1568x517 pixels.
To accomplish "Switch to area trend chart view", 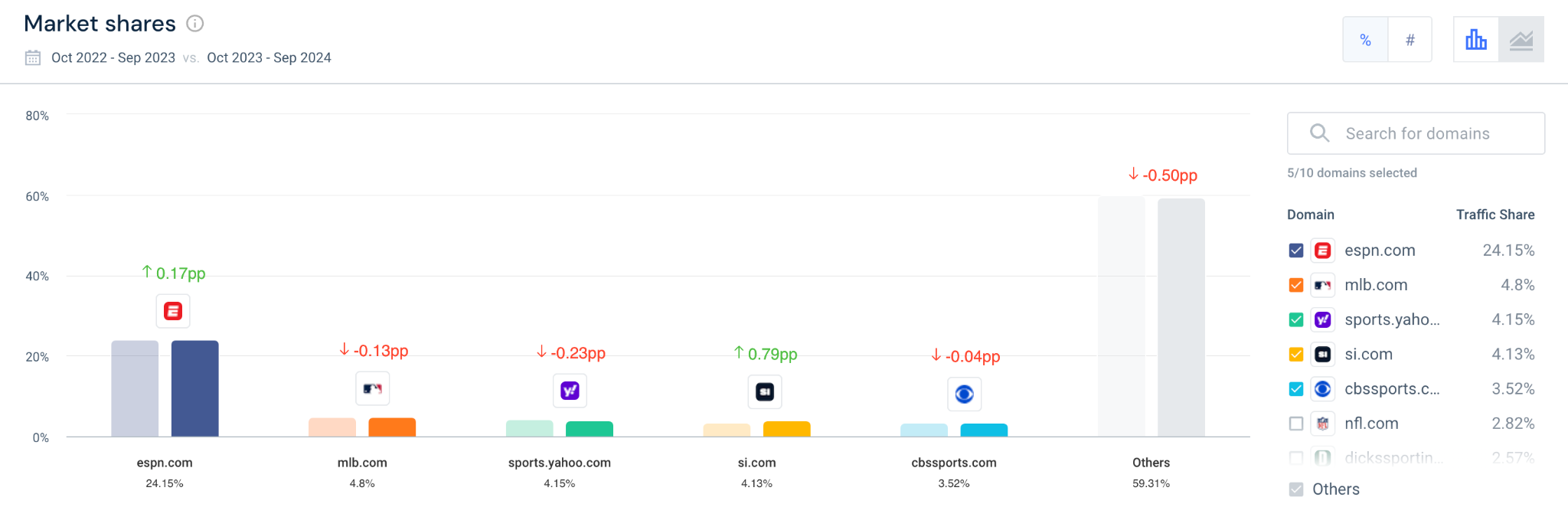I will (x=1521, y=40).
